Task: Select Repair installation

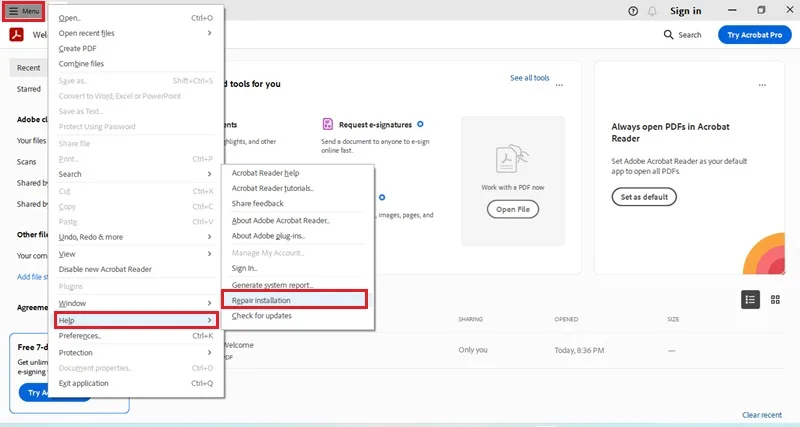Action: (x=295, y=300)
